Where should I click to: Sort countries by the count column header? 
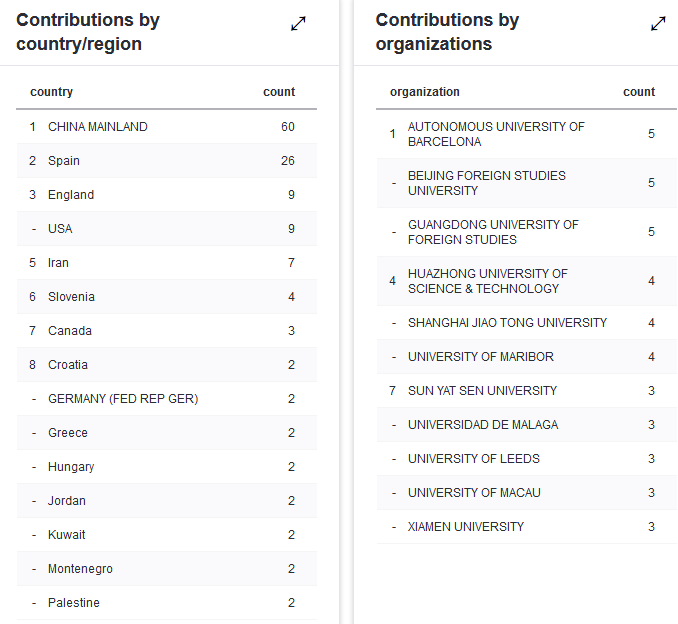click(279, 92)
